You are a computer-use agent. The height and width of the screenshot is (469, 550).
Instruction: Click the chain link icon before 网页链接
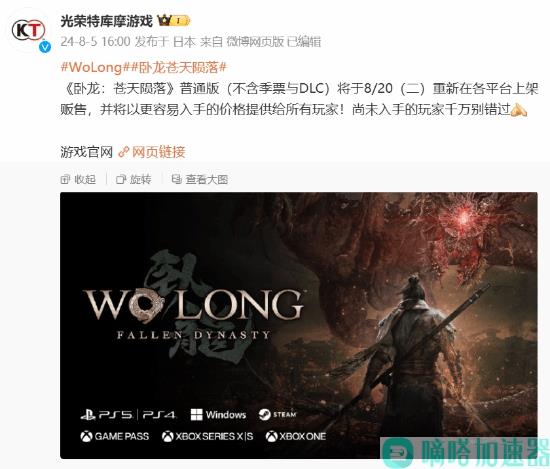[124, 152]
